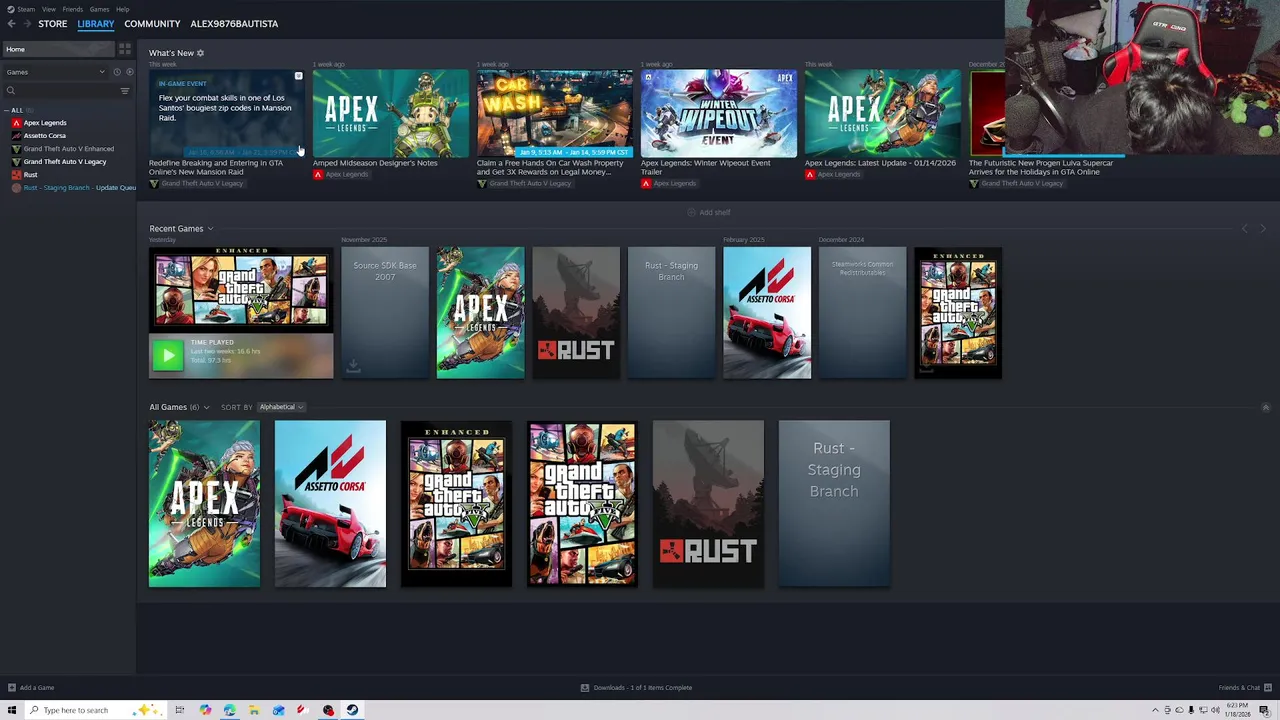The height and width of the screenshot is (720, 1280).
Task: Open the View menu
Action: (48, 9)
